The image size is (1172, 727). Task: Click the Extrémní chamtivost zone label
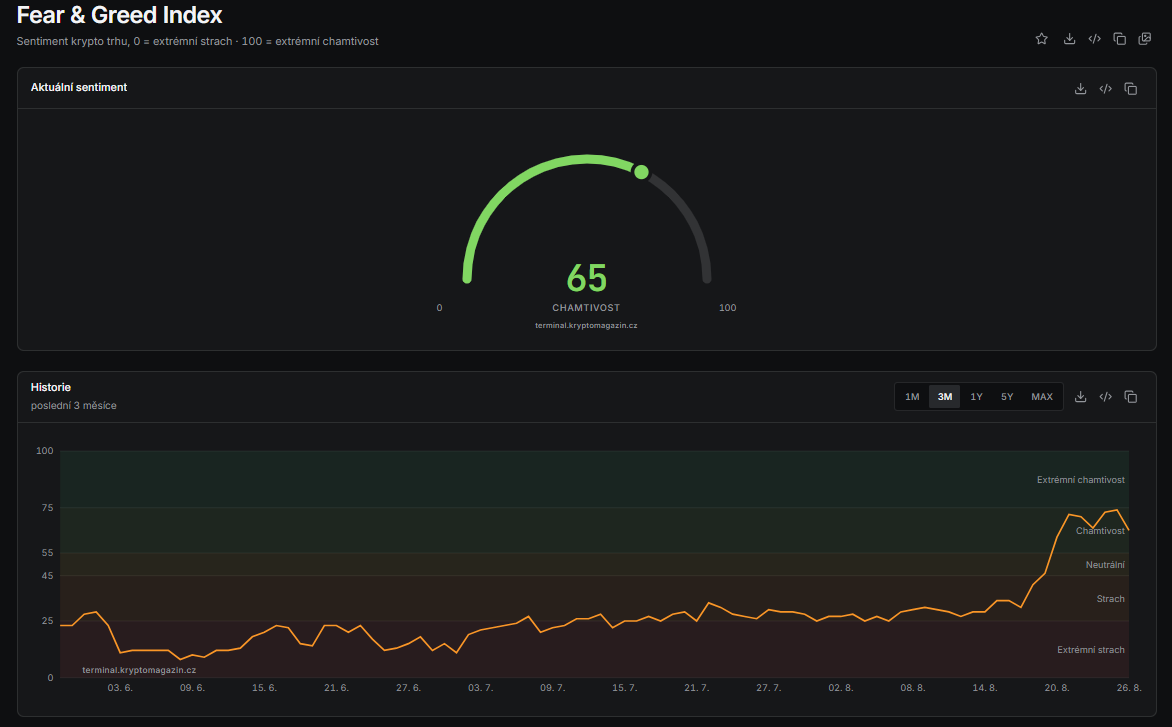1080,480
